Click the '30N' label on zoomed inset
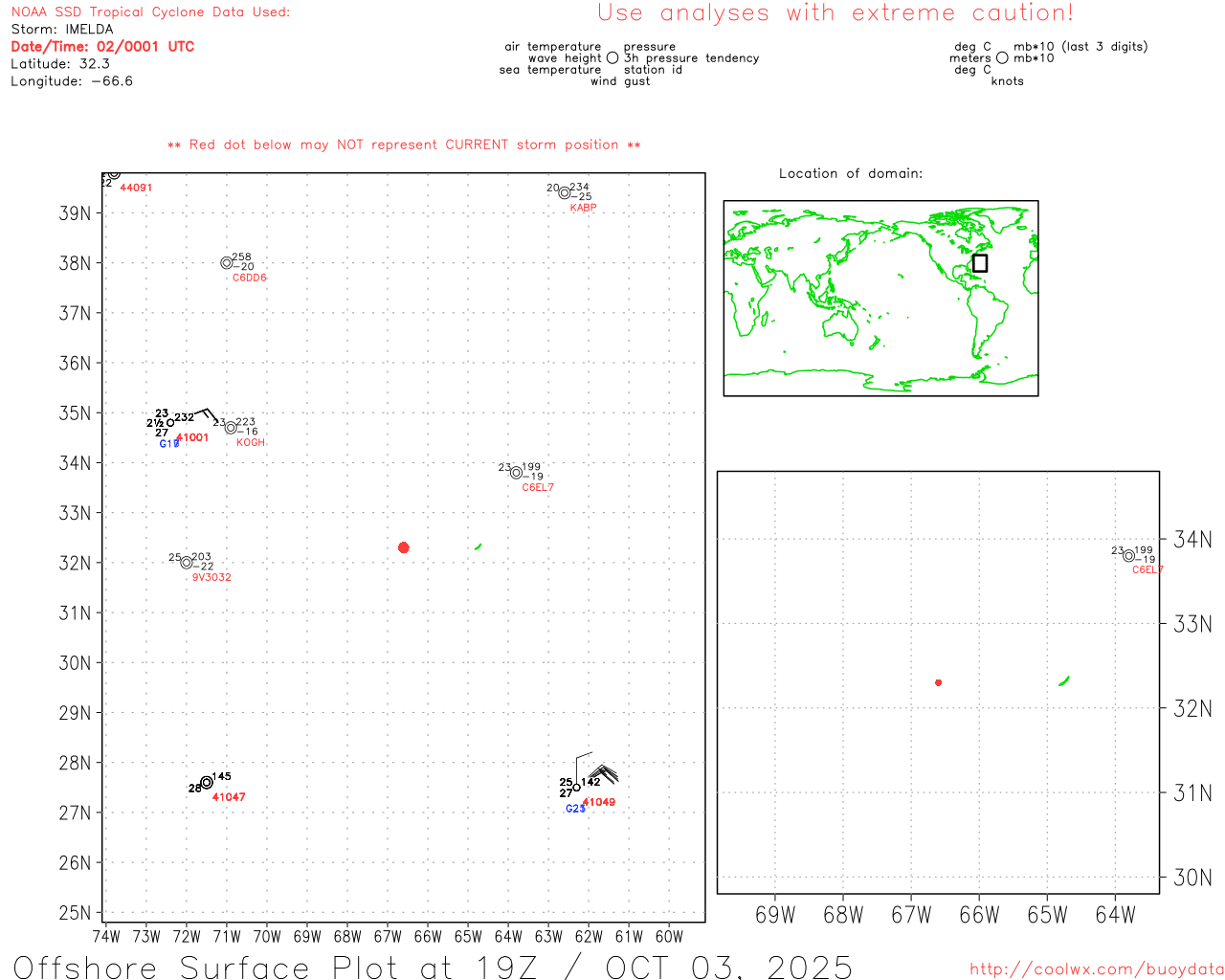Image resolution: width=1225 pixels, height=980 pixels. (1193, 878)
